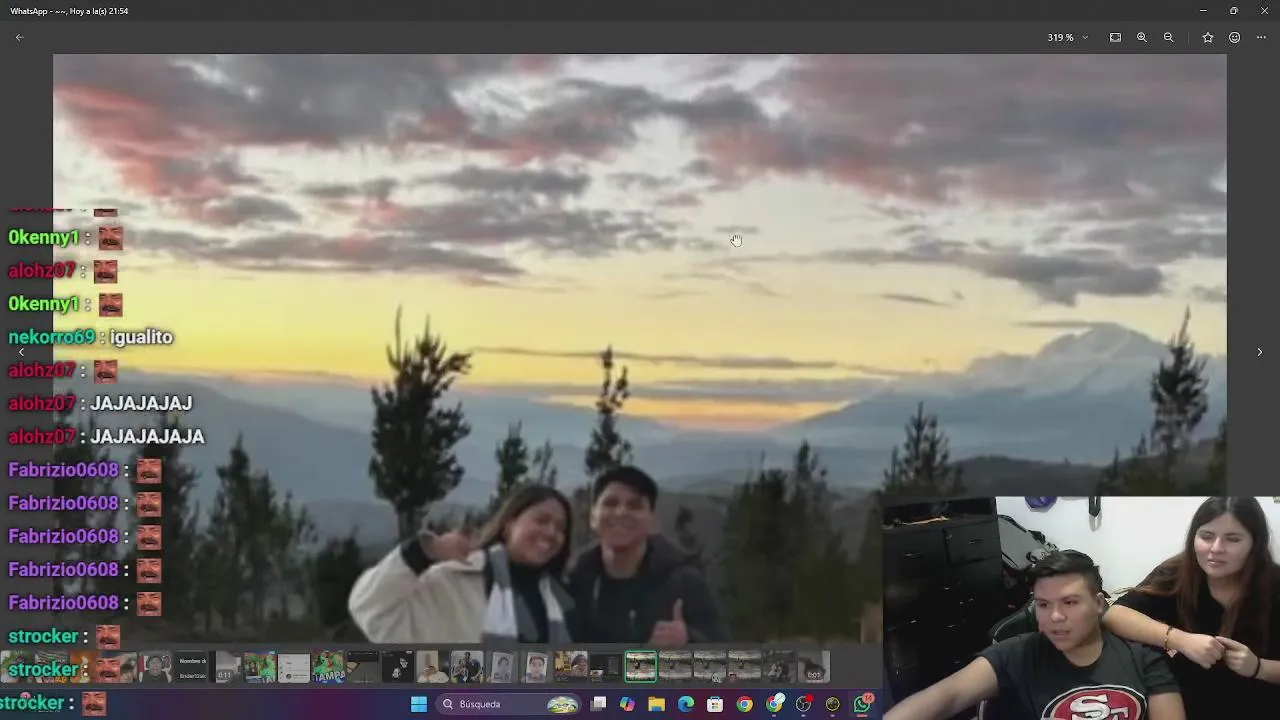
Task: Click the alohz07 JAJAJAJAJA chat message
Action: [x=106, y=437]
